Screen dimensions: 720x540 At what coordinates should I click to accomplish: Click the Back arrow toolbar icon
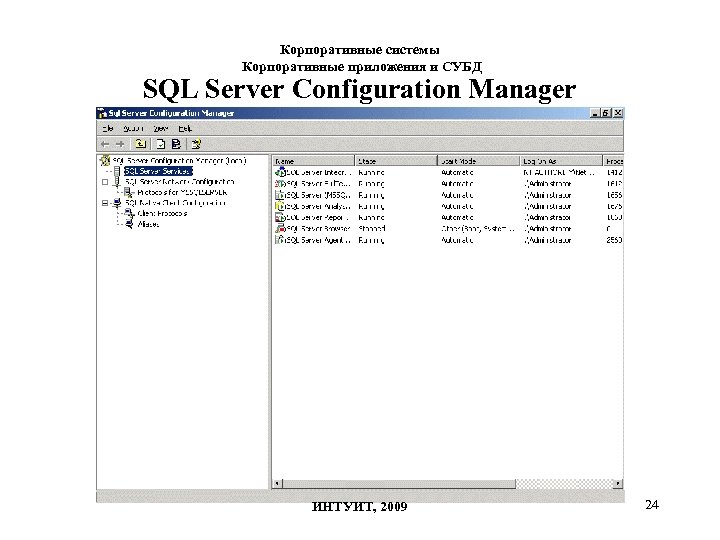click(105, 144)
